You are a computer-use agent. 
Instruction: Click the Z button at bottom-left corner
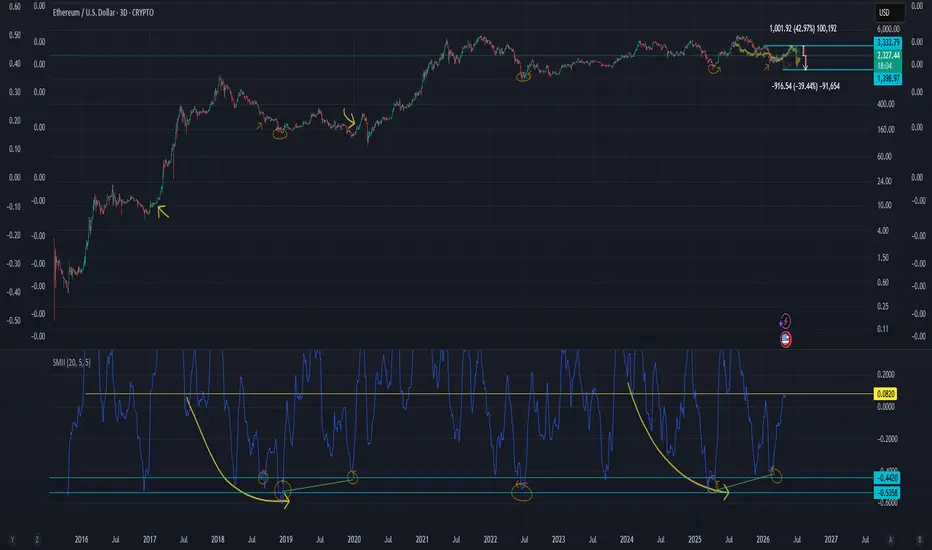coord(37,540)
